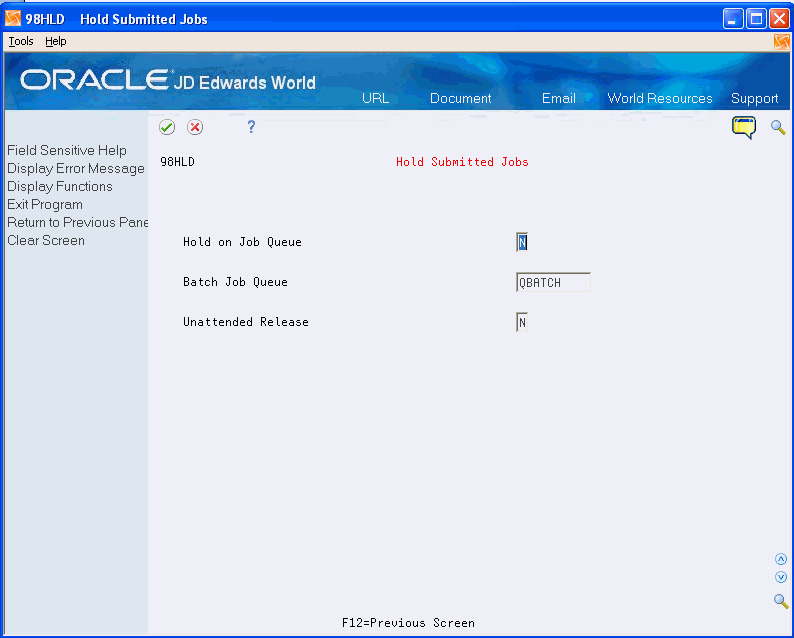Open the yellow speech bubble message icon
The width and height of the screenshot is (794, 638).
(743, 127)
